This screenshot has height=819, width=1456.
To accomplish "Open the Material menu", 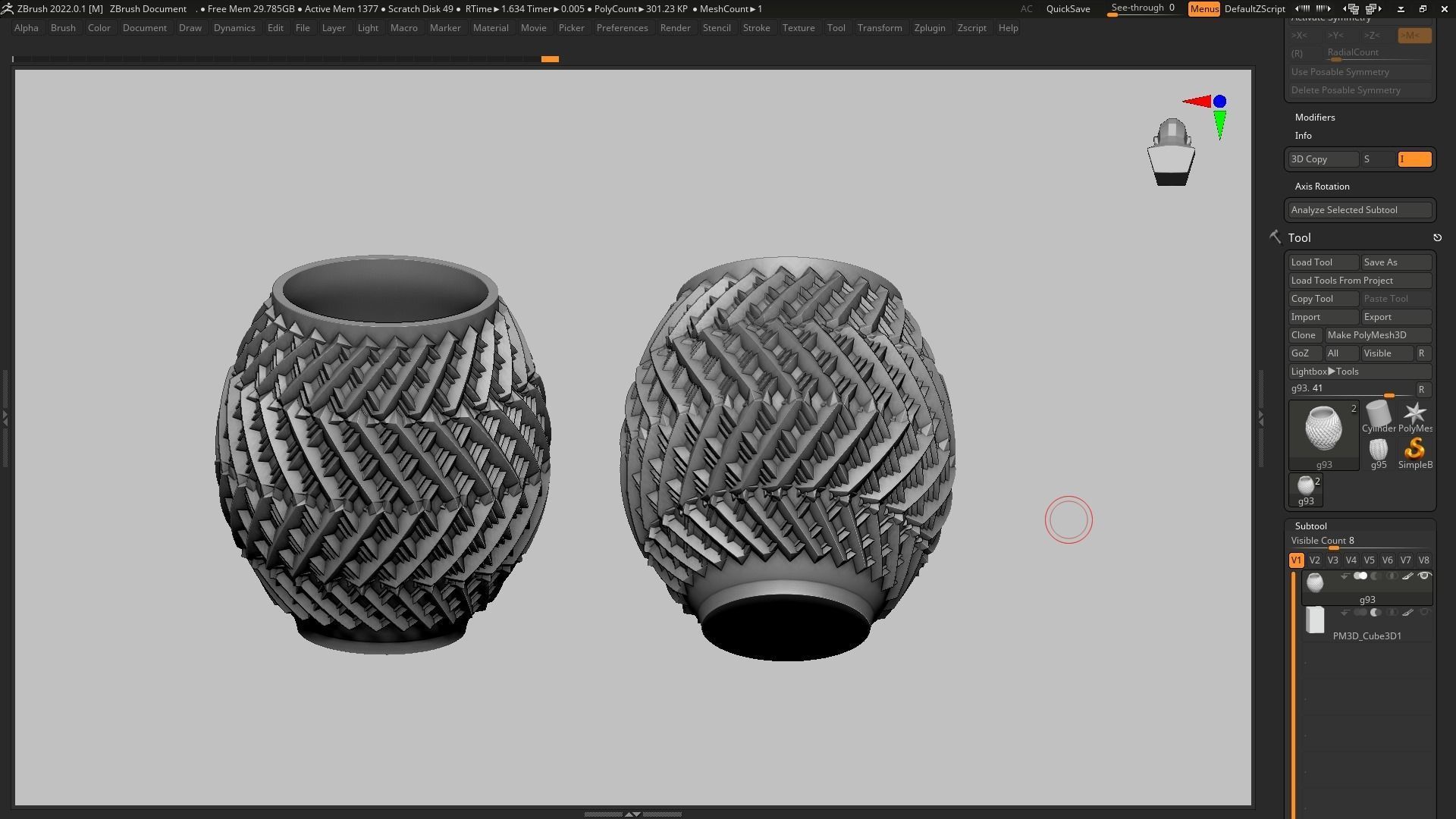I will point(491,28).
